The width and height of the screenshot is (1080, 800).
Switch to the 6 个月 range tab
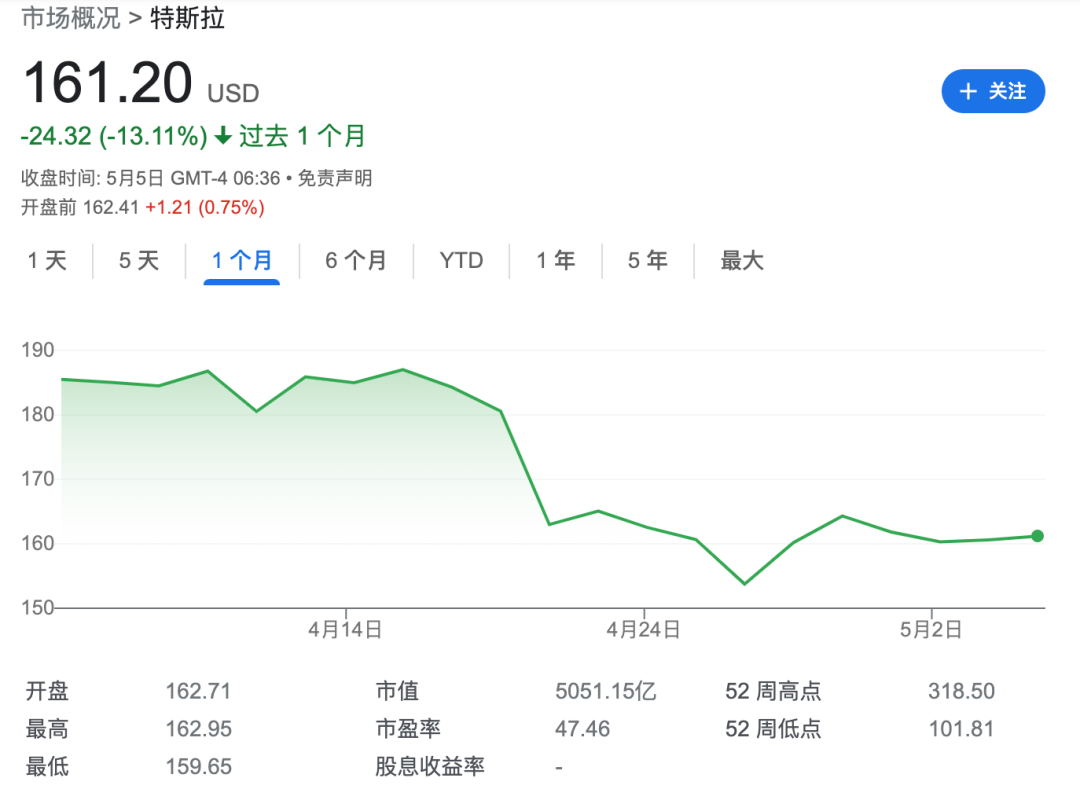356,260
